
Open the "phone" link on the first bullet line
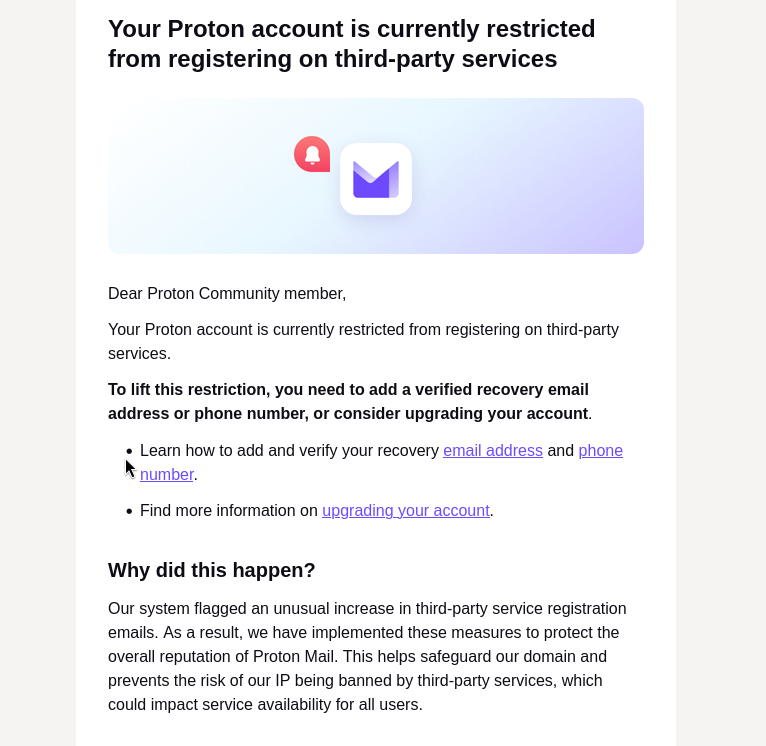pyautogui.click(x=600, y=450)
